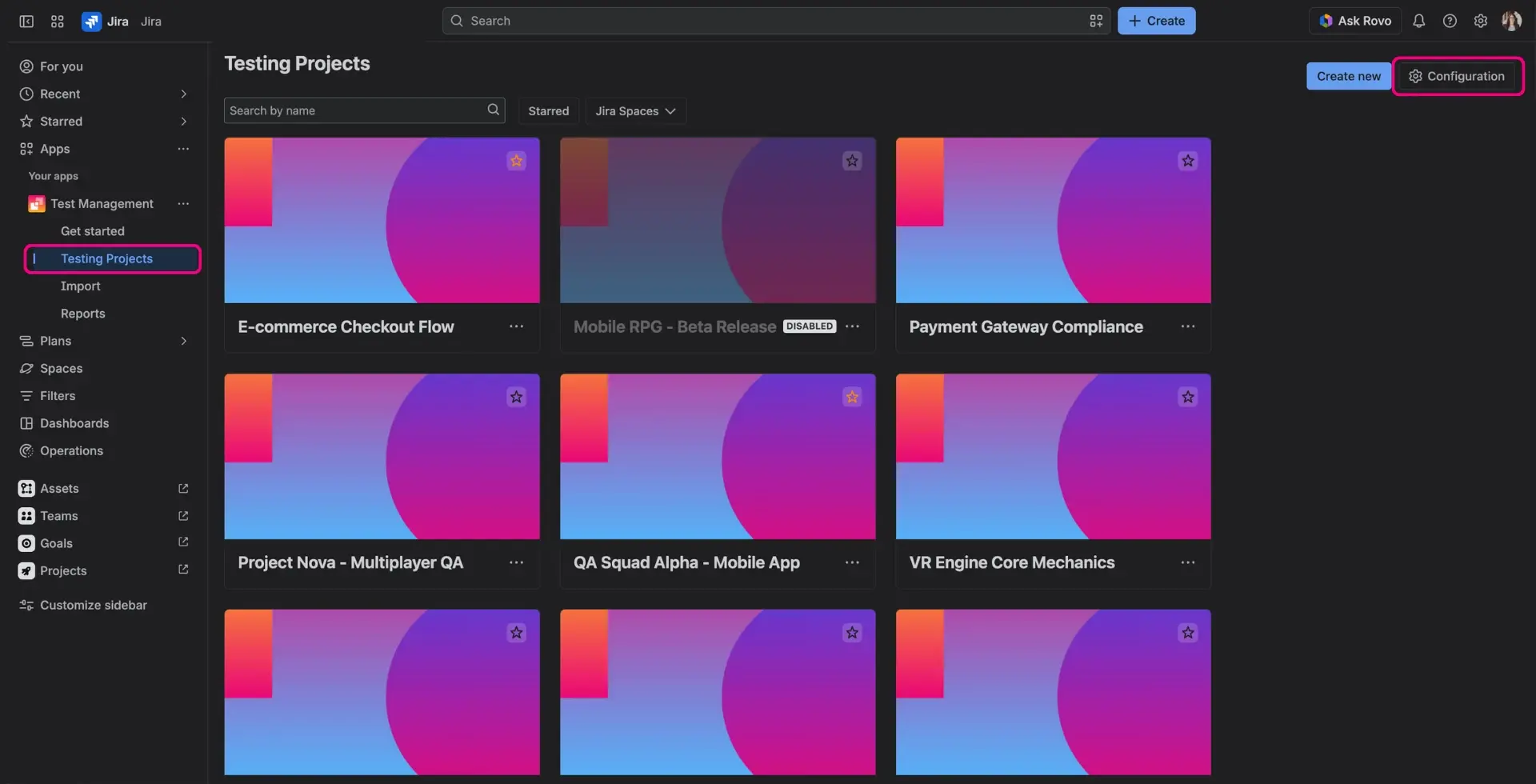Open Projects external link icon
The width and height of the screenshot is (1536, 784).
(x=183, y=570)
